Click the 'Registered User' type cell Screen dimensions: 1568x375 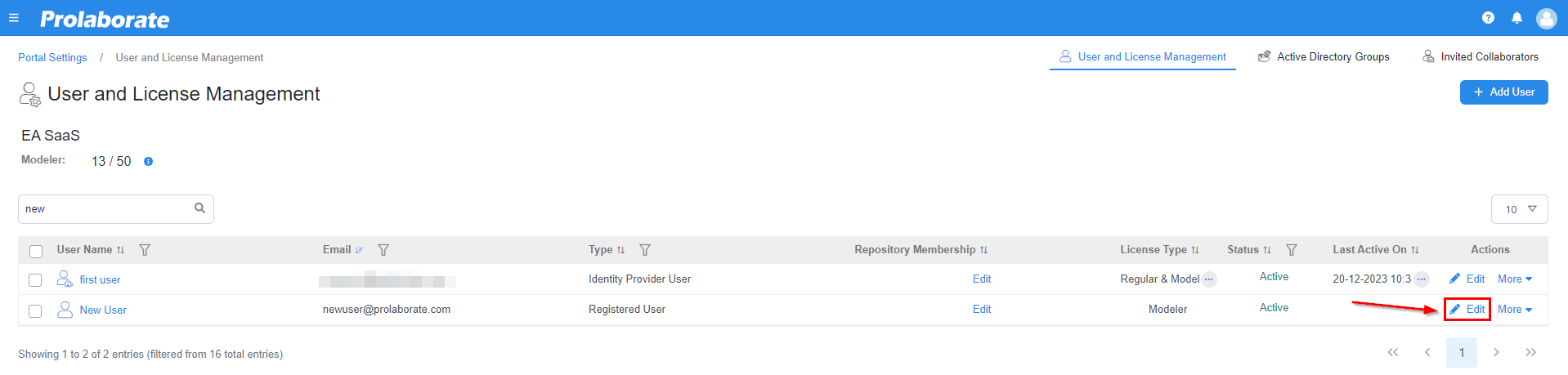point(627,310)
